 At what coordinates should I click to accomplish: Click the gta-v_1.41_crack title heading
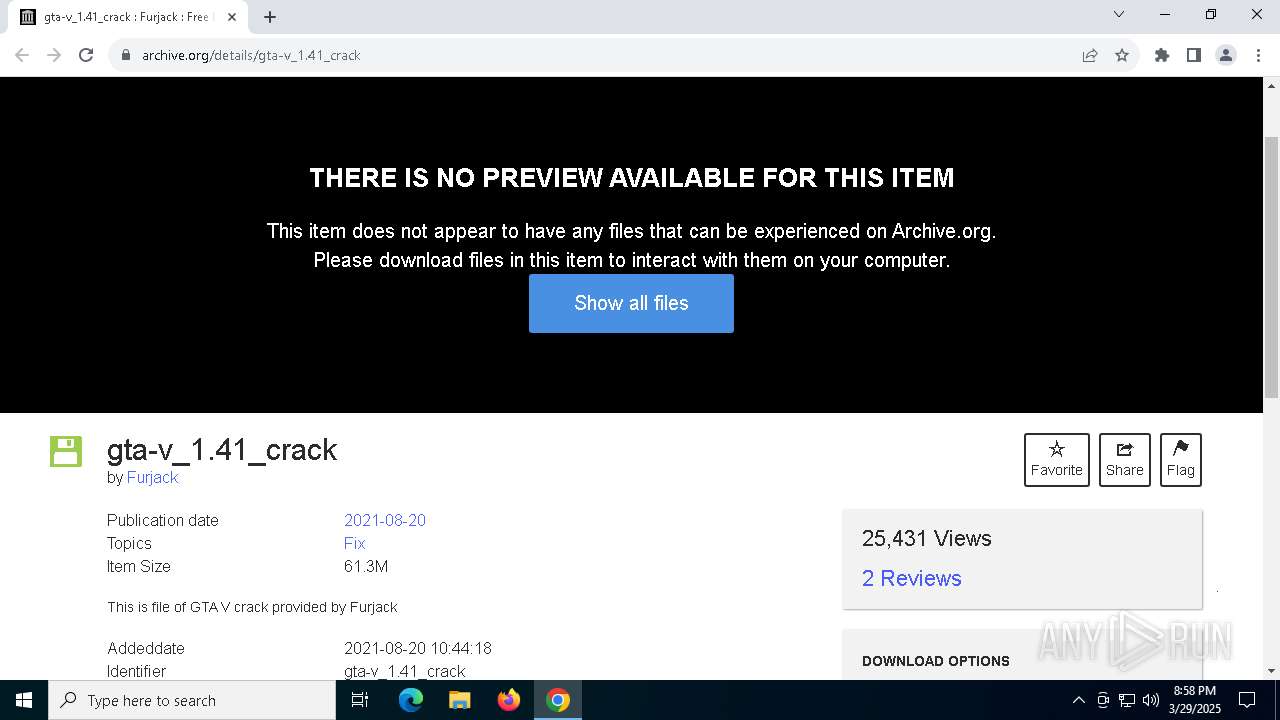[222, 450]
